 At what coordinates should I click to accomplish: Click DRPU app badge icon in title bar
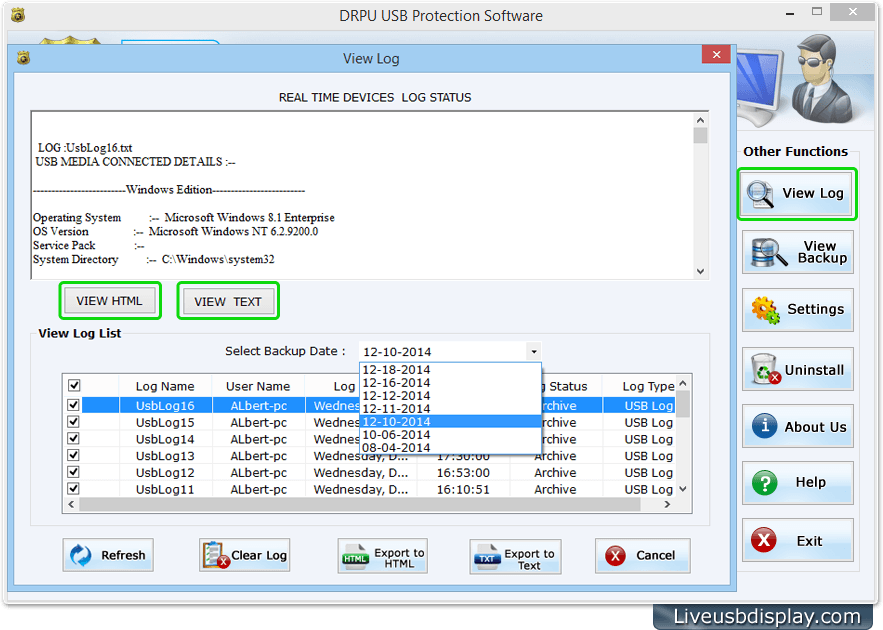[18, 15]
